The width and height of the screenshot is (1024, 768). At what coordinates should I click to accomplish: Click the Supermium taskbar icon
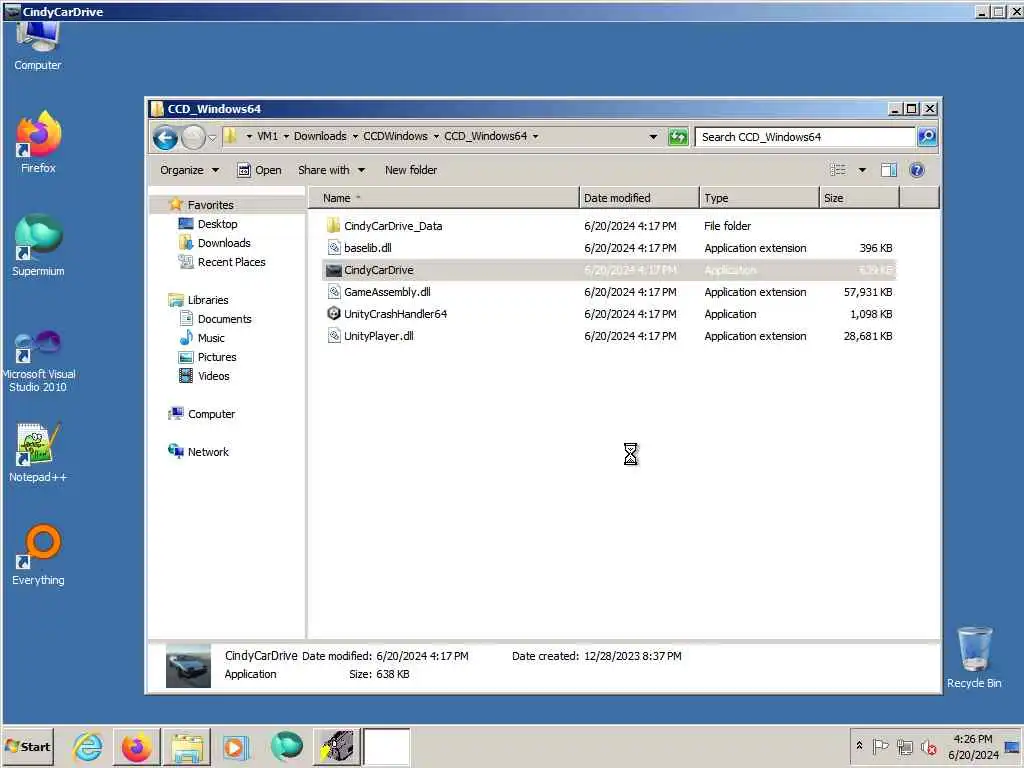(x=287, y=747)
